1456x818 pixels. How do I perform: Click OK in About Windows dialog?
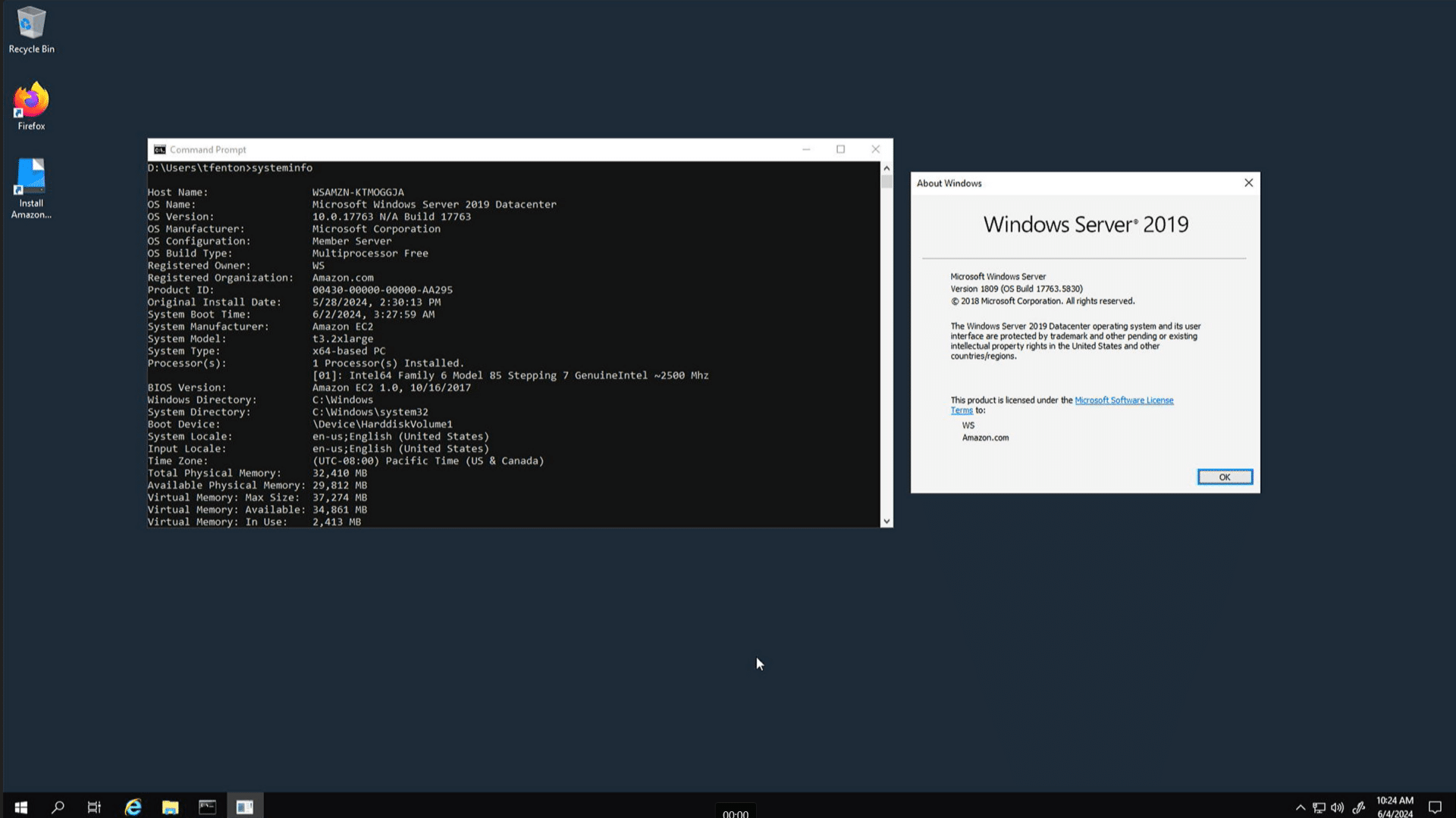tap(1225, 477)
